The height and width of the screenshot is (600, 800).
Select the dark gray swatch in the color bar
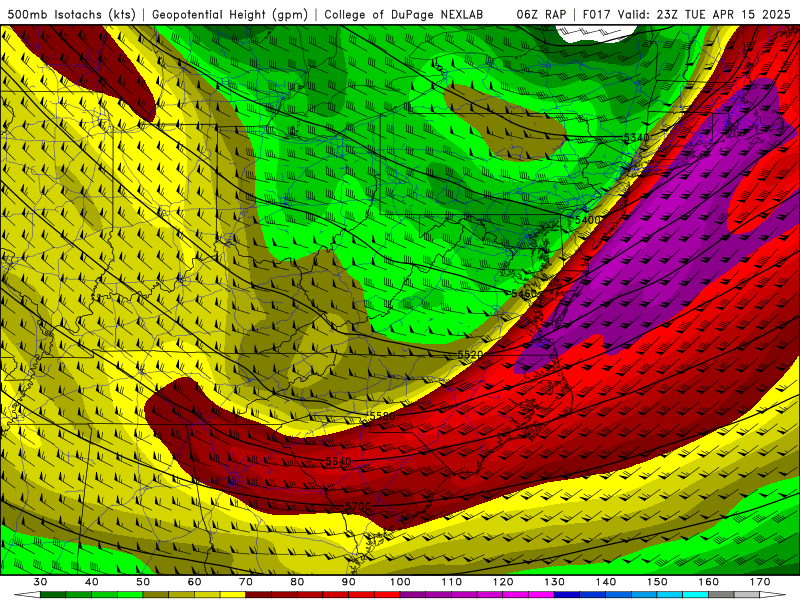[722, 595]
